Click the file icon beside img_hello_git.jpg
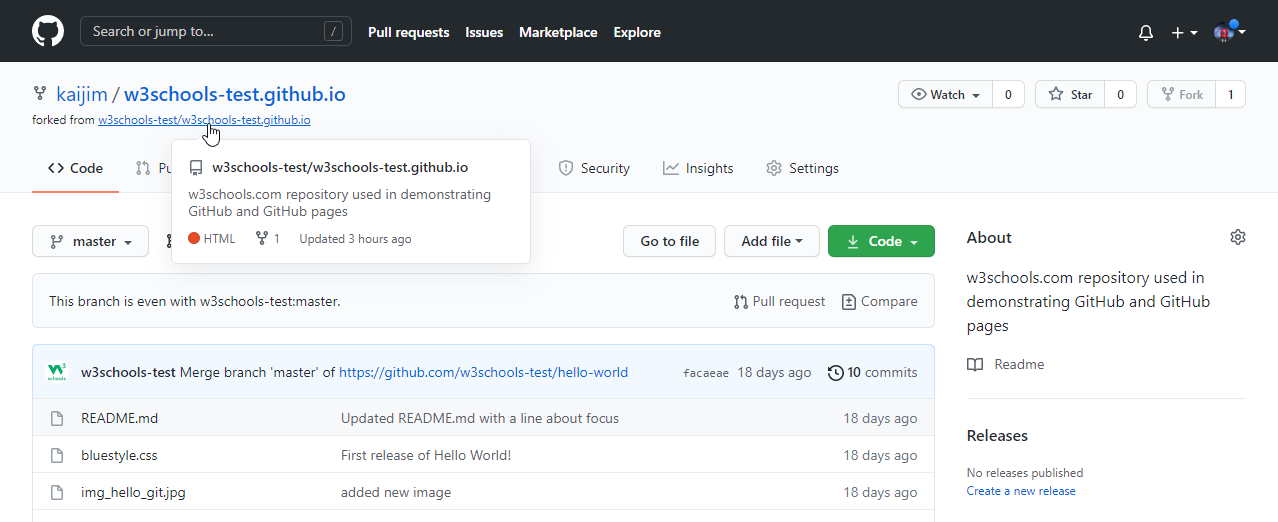The image size is (1278, 522). coord(57,492)
